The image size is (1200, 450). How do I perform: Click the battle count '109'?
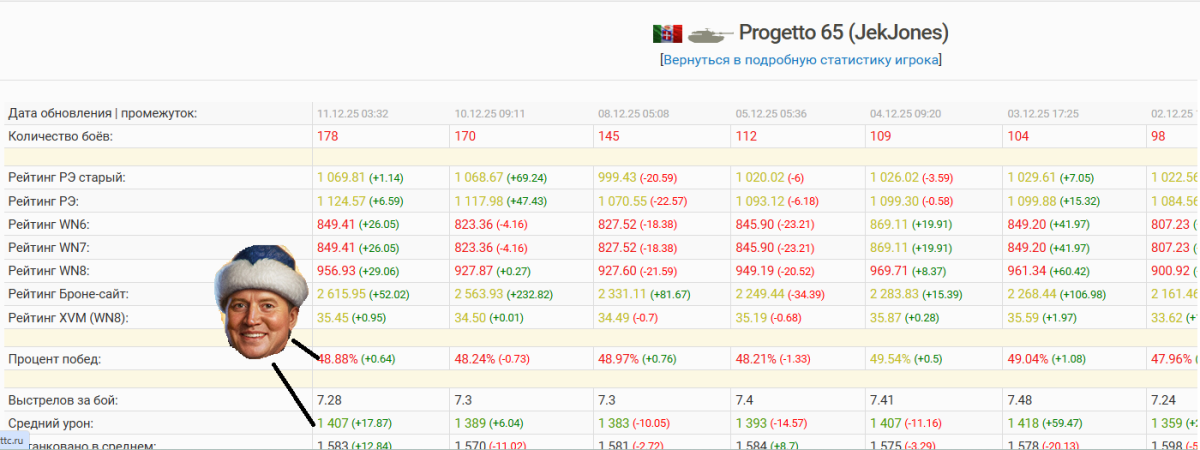881,136
